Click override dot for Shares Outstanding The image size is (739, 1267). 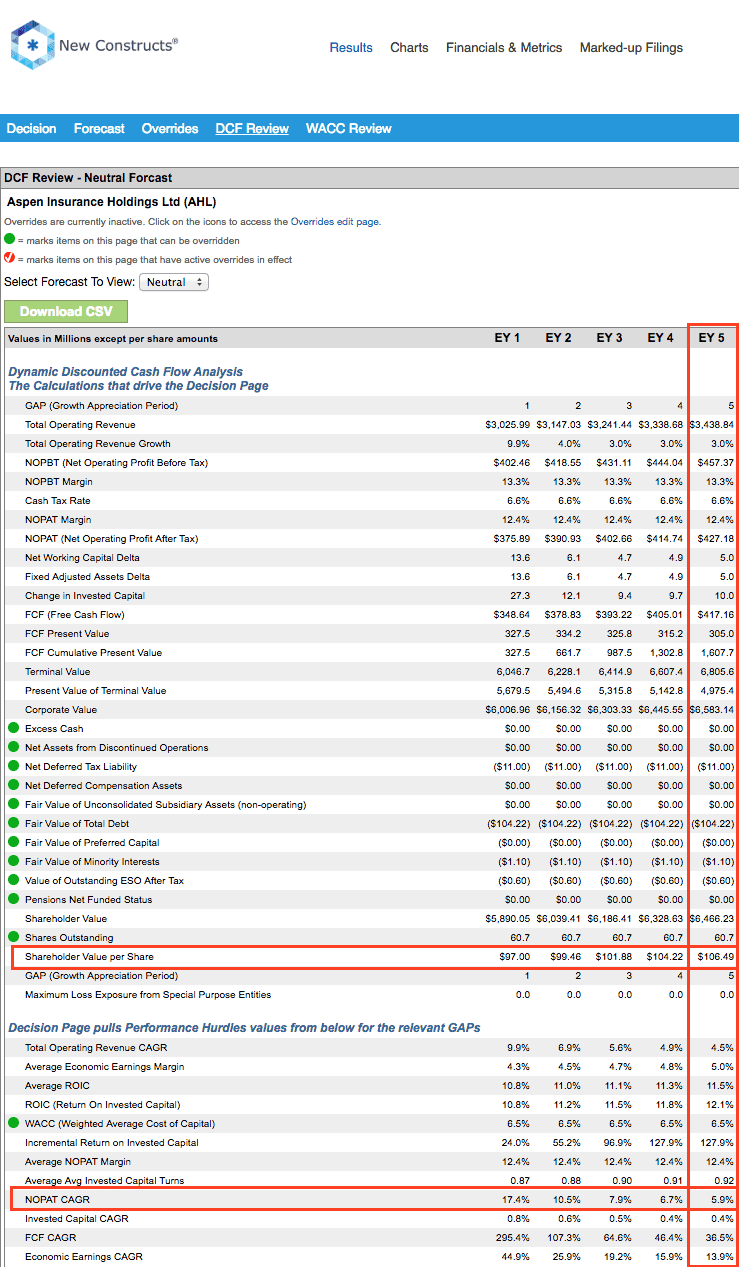13,937
